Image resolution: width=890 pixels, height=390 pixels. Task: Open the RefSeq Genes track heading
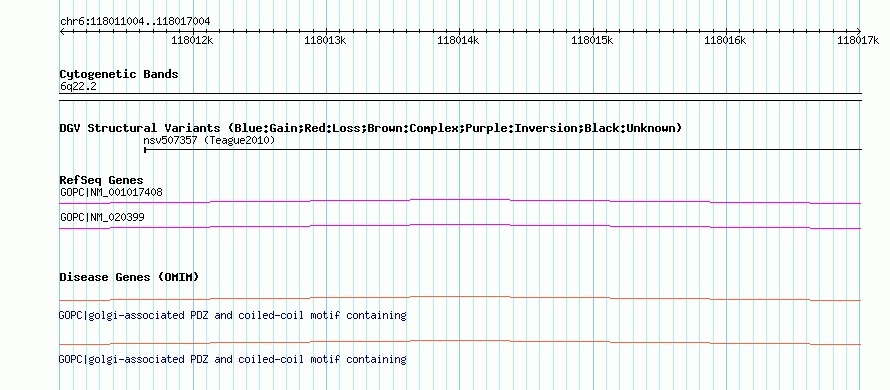(x=102, y=181)
